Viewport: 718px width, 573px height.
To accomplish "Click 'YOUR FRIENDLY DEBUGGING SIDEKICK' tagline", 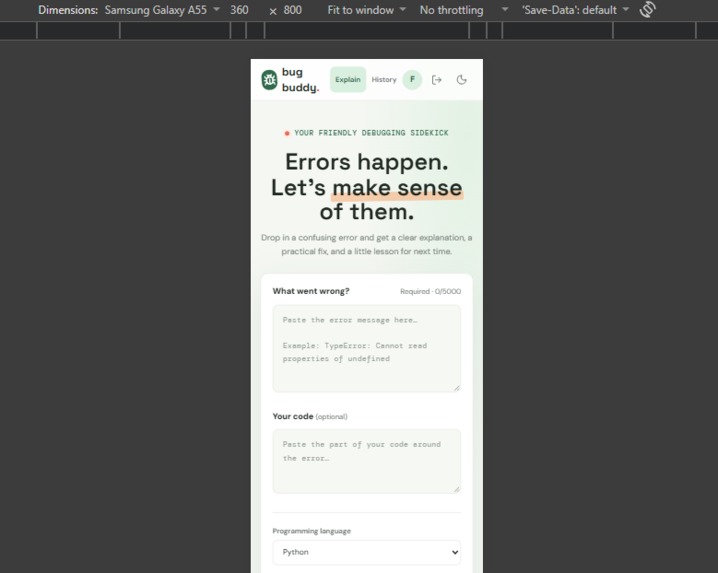I will click(371, 133).
